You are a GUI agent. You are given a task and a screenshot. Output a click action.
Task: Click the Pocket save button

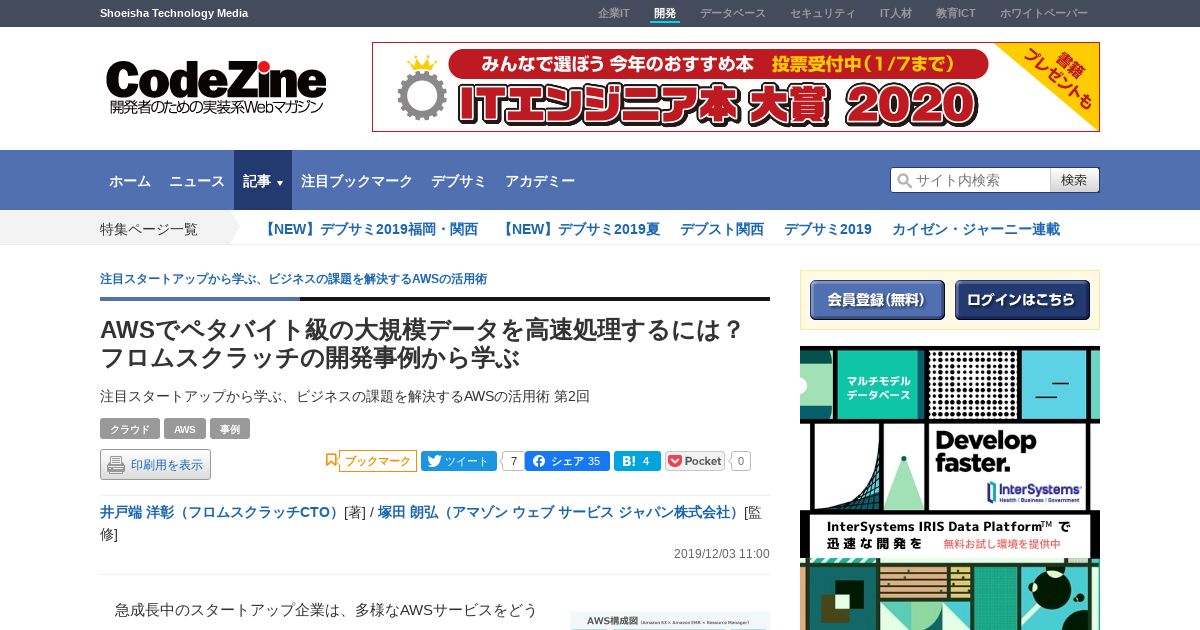[x=695, y=461]
